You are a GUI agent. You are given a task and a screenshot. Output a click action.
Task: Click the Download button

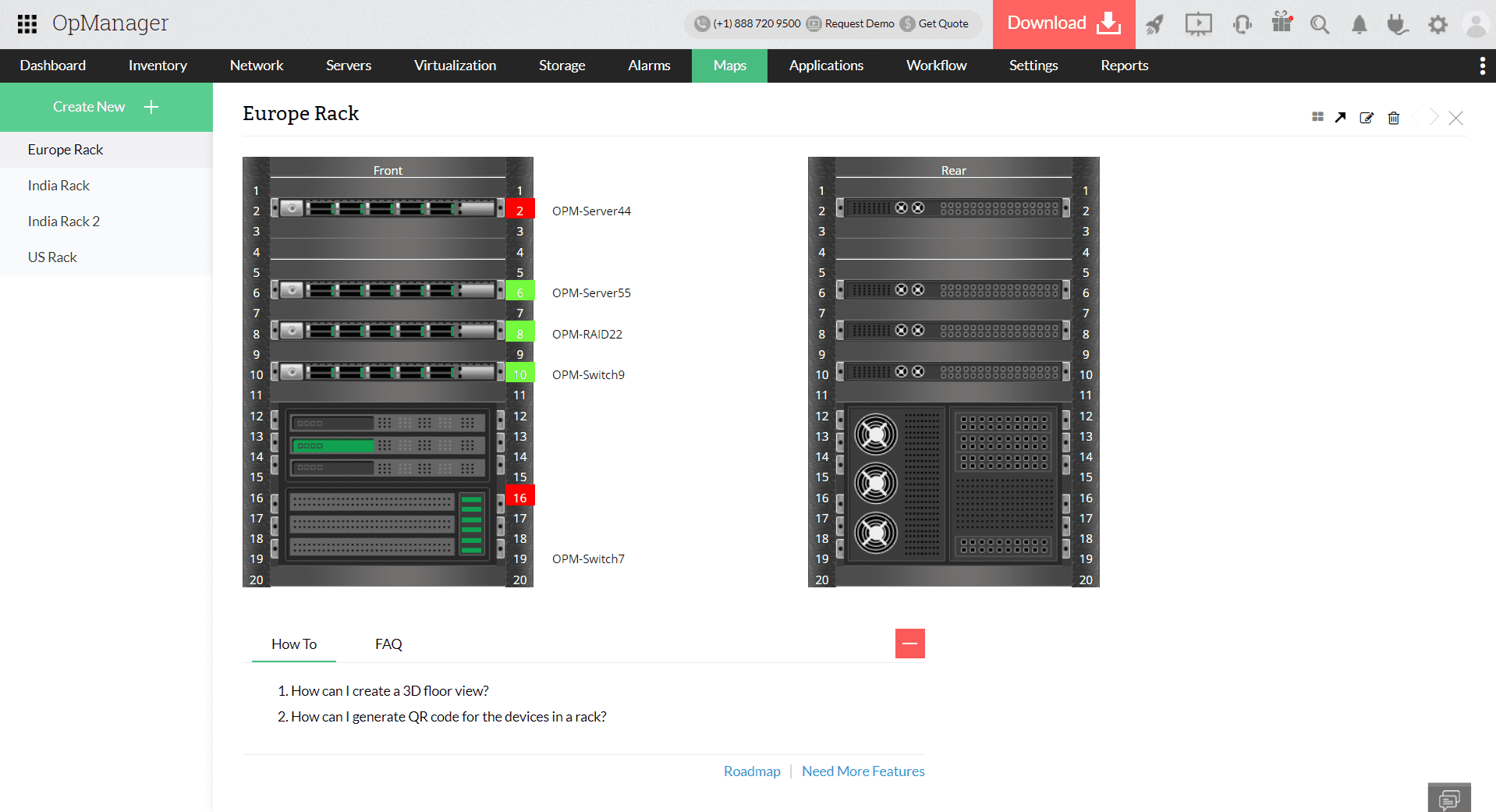click(x=1064, y=24)
